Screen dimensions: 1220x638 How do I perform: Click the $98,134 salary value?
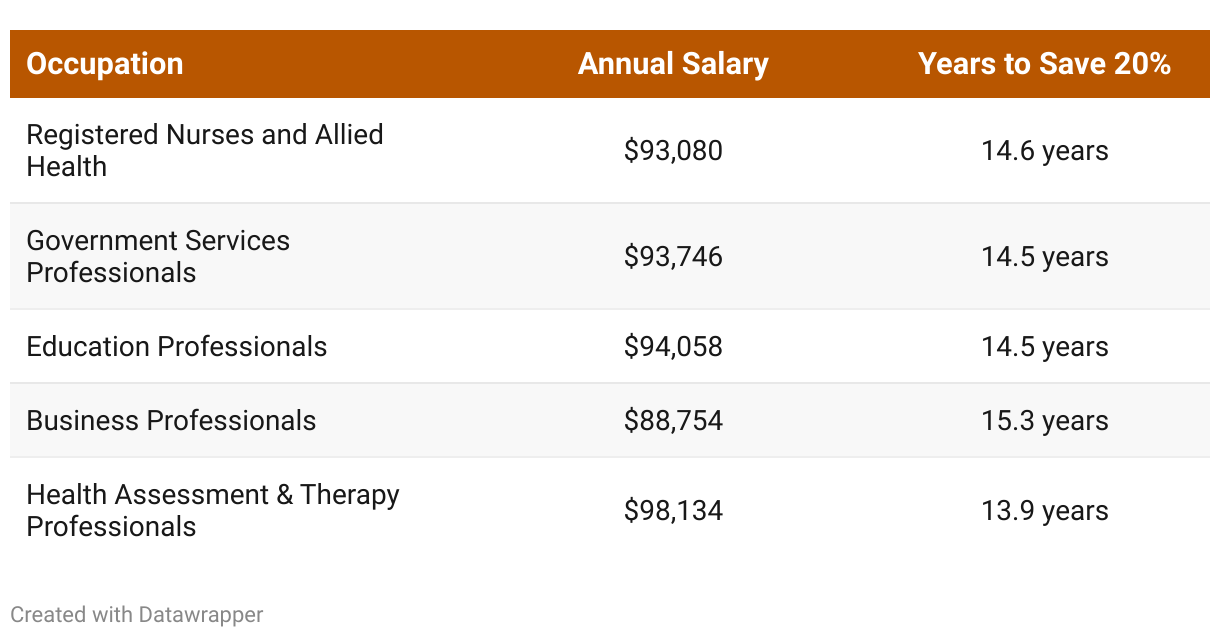[x=673, y=511]
